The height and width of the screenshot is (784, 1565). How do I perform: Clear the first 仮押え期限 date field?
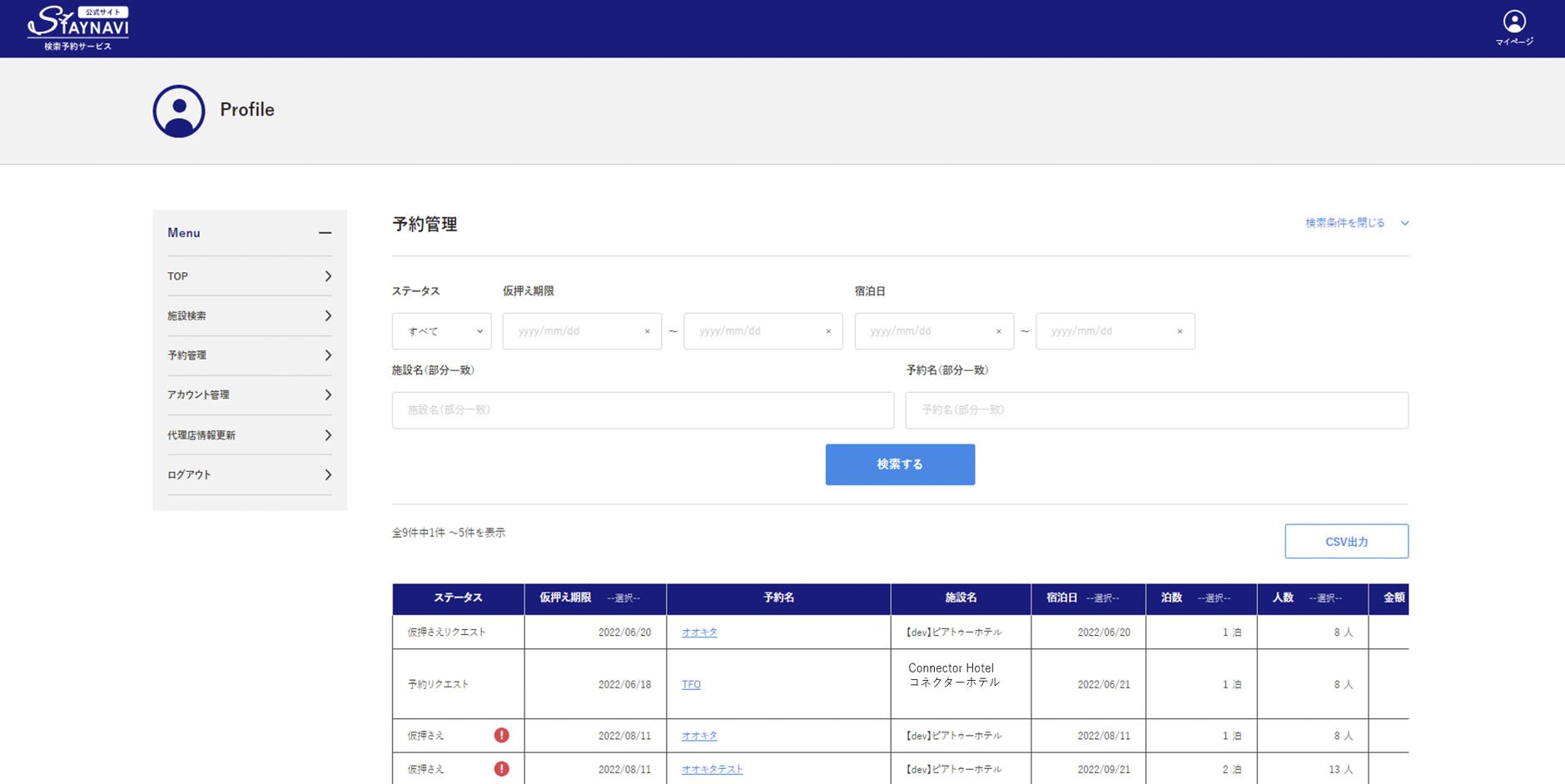647,331
